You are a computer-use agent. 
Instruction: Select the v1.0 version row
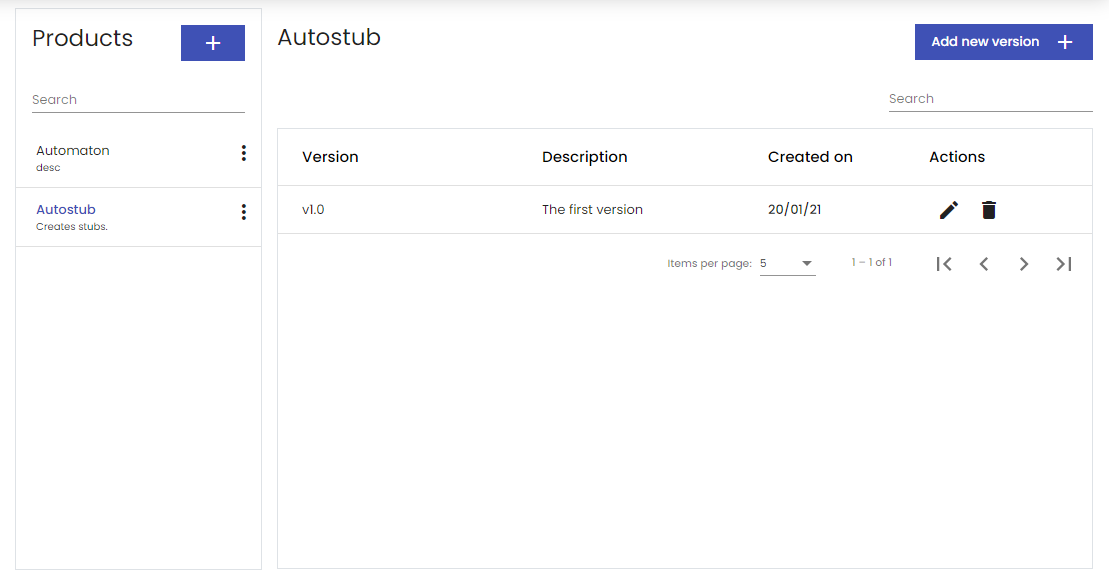click(x=685, y=210)
